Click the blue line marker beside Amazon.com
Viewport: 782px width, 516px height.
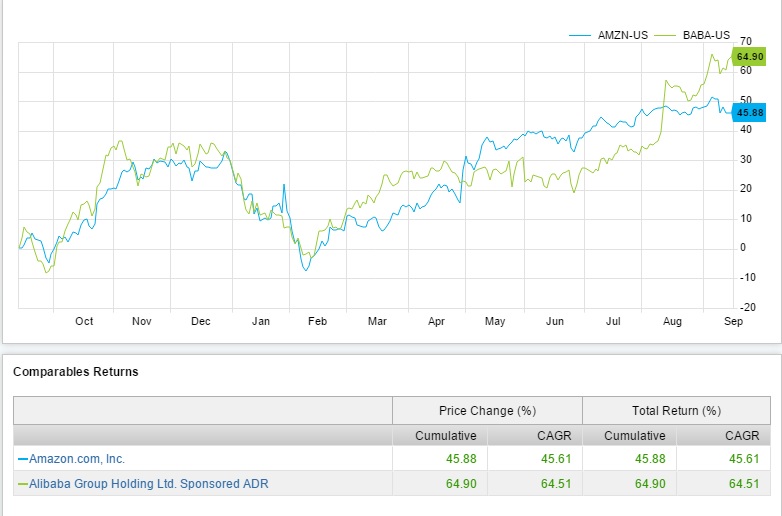pos(23,459)
